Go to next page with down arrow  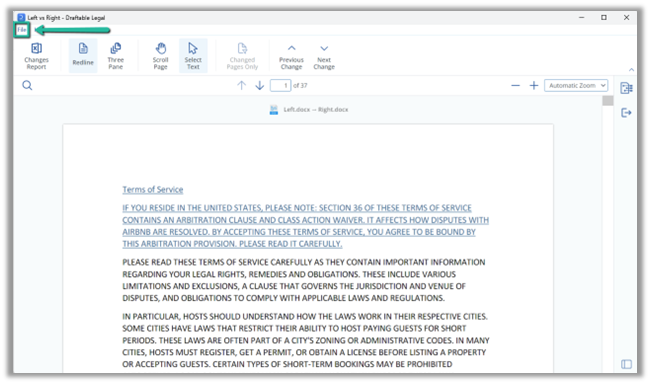260,85
